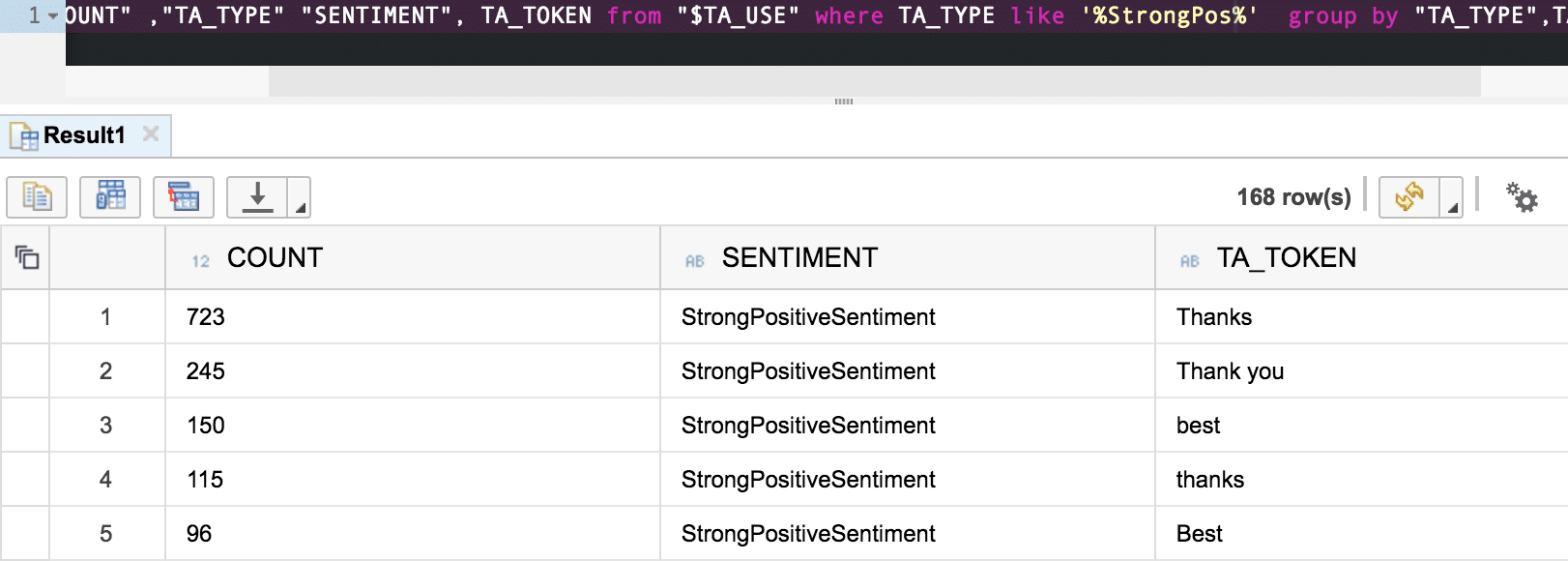Switch to the Result1 tab

pyautogui.click(x=84, y=135)
